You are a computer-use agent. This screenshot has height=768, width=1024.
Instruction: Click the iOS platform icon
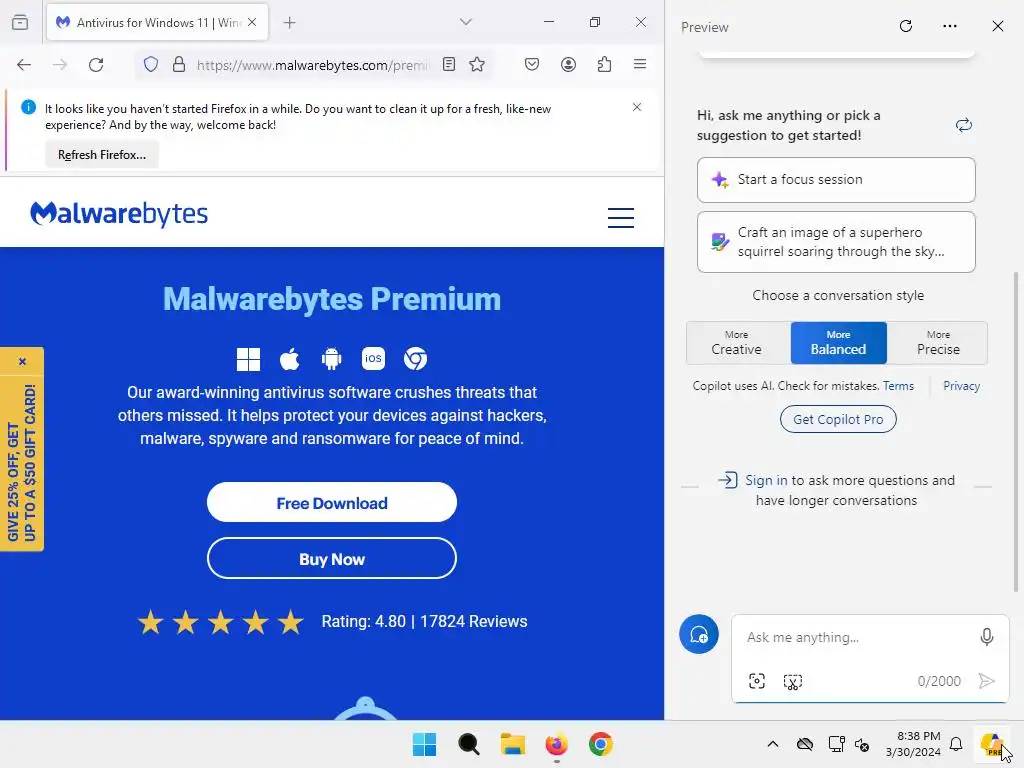click(374, 359)
